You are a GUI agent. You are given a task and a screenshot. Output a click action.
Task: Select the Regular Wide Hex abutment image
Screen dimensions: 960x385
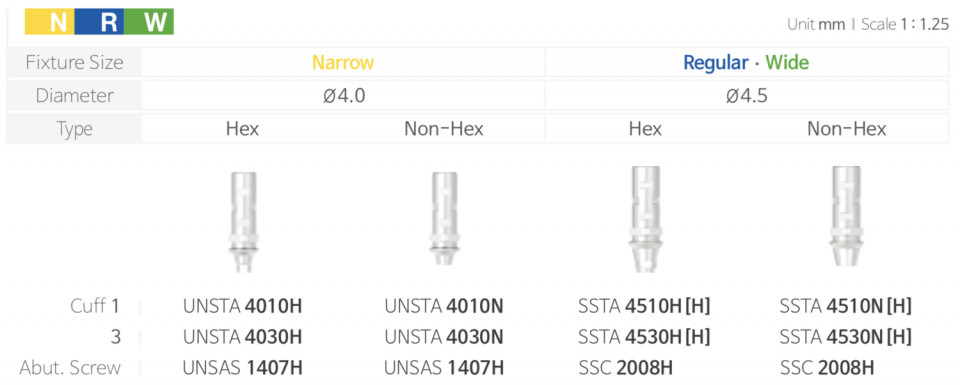(x=645, y=219)
